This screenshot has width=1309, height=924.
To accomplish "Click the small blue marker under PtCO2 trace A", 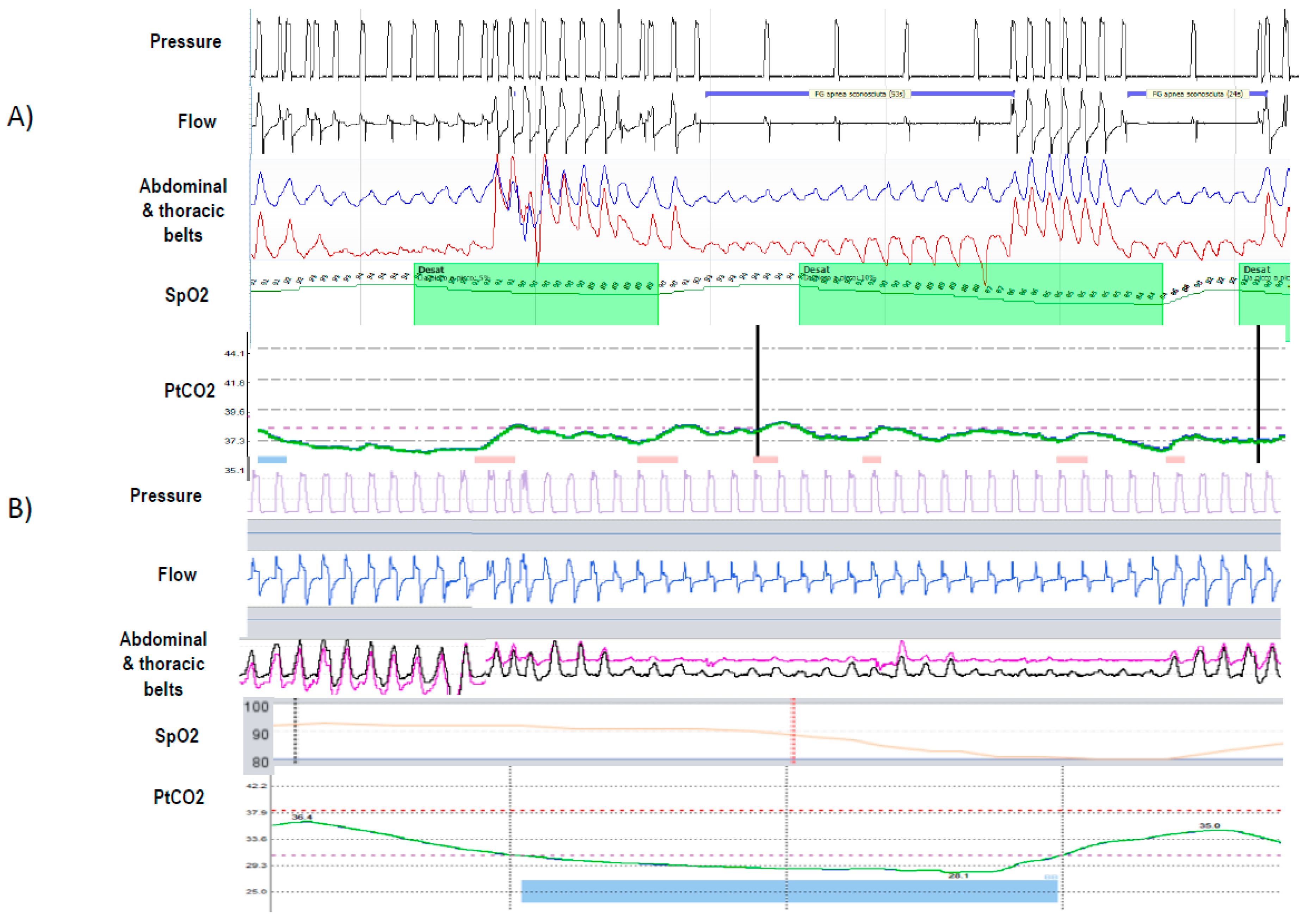I will click(x=272, y=460).
